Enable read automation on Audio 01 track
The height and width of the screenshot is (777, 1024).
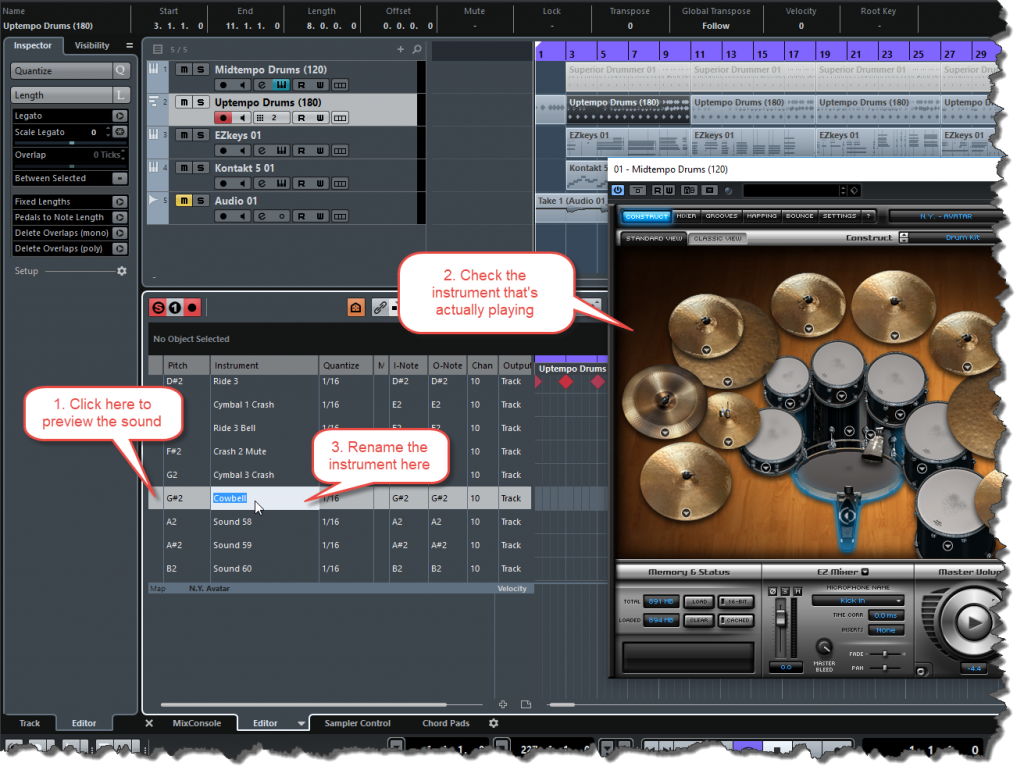301,216
